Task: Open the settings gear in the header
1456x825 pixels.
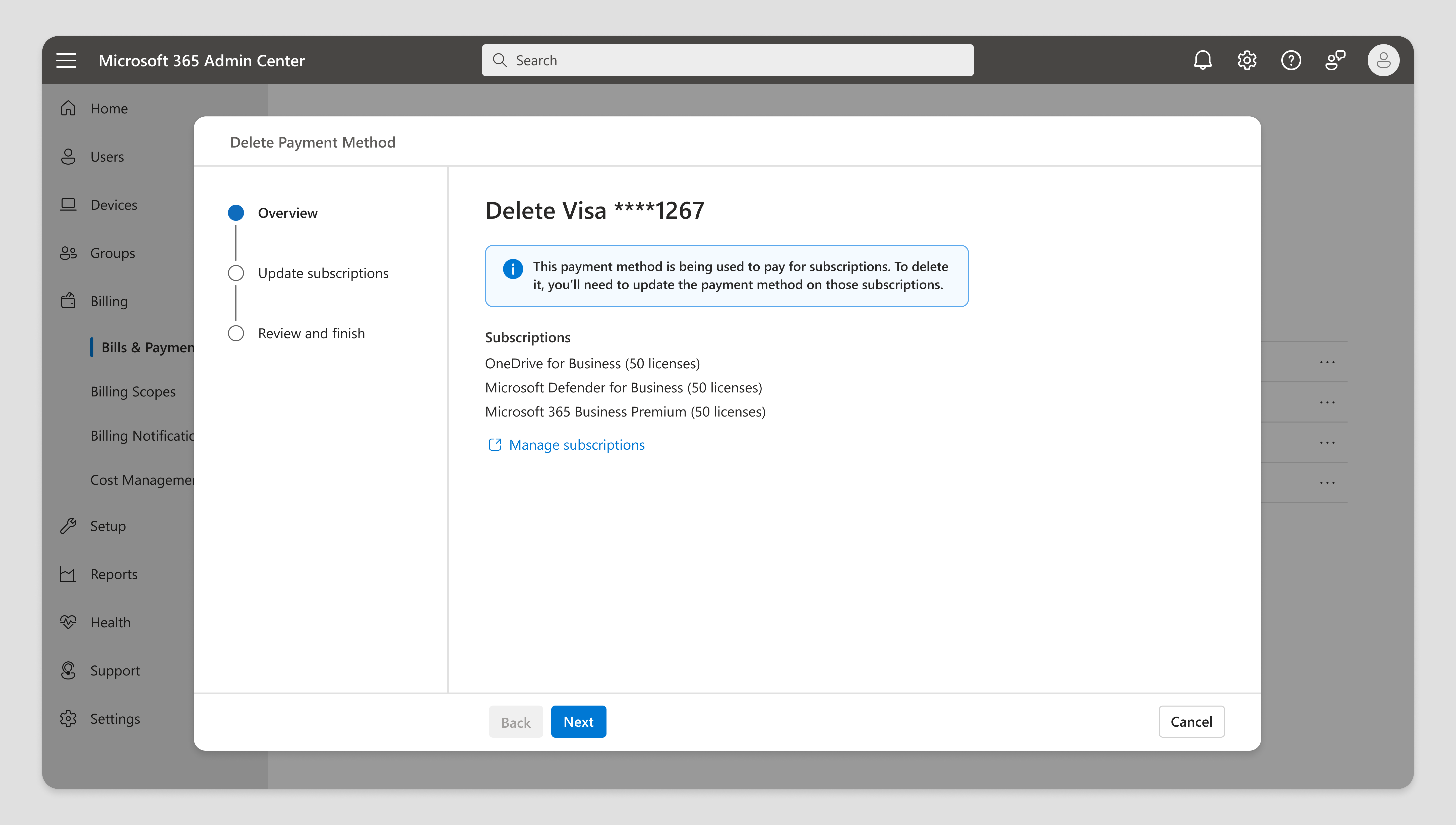Action: coord(1247,60)
